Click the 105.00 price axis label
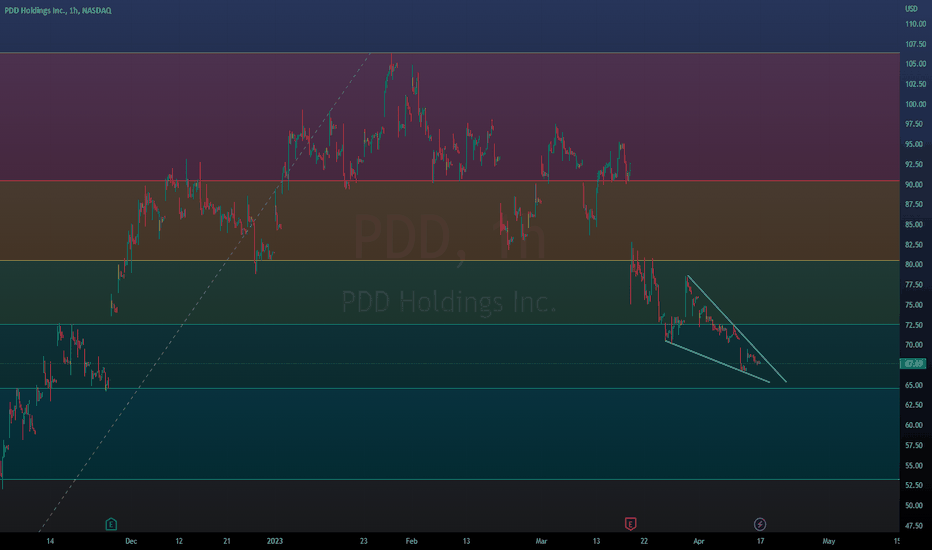Image resolution: width=932 pixels, height=550 pixels. 915,64
